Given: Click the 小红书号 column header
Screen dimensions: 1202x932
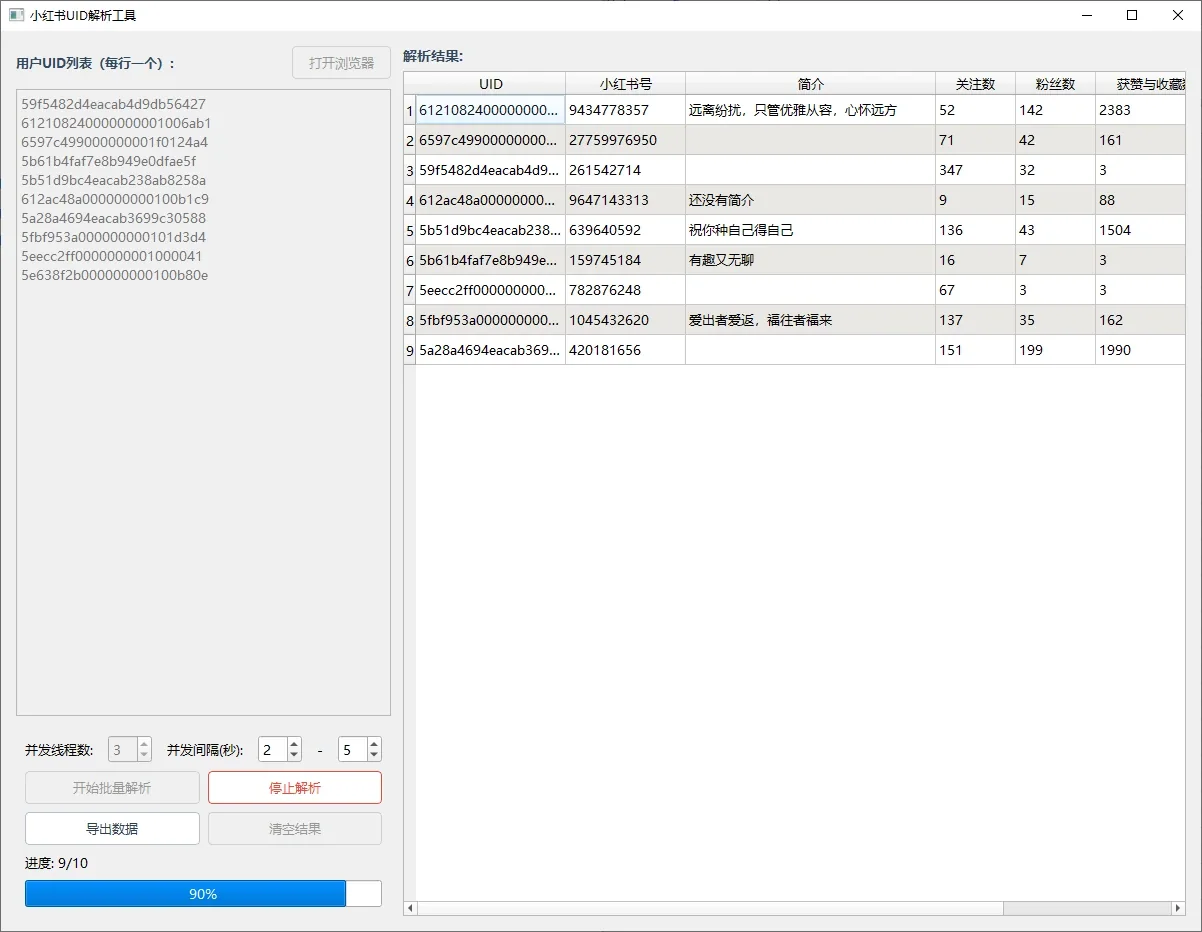Looking at the screenshot, I should click(625, 84).
